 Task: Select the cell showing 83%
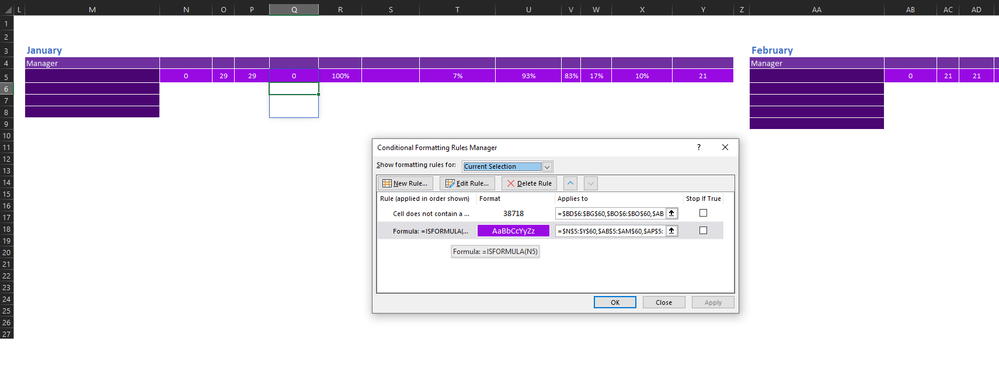coord(571,76)
